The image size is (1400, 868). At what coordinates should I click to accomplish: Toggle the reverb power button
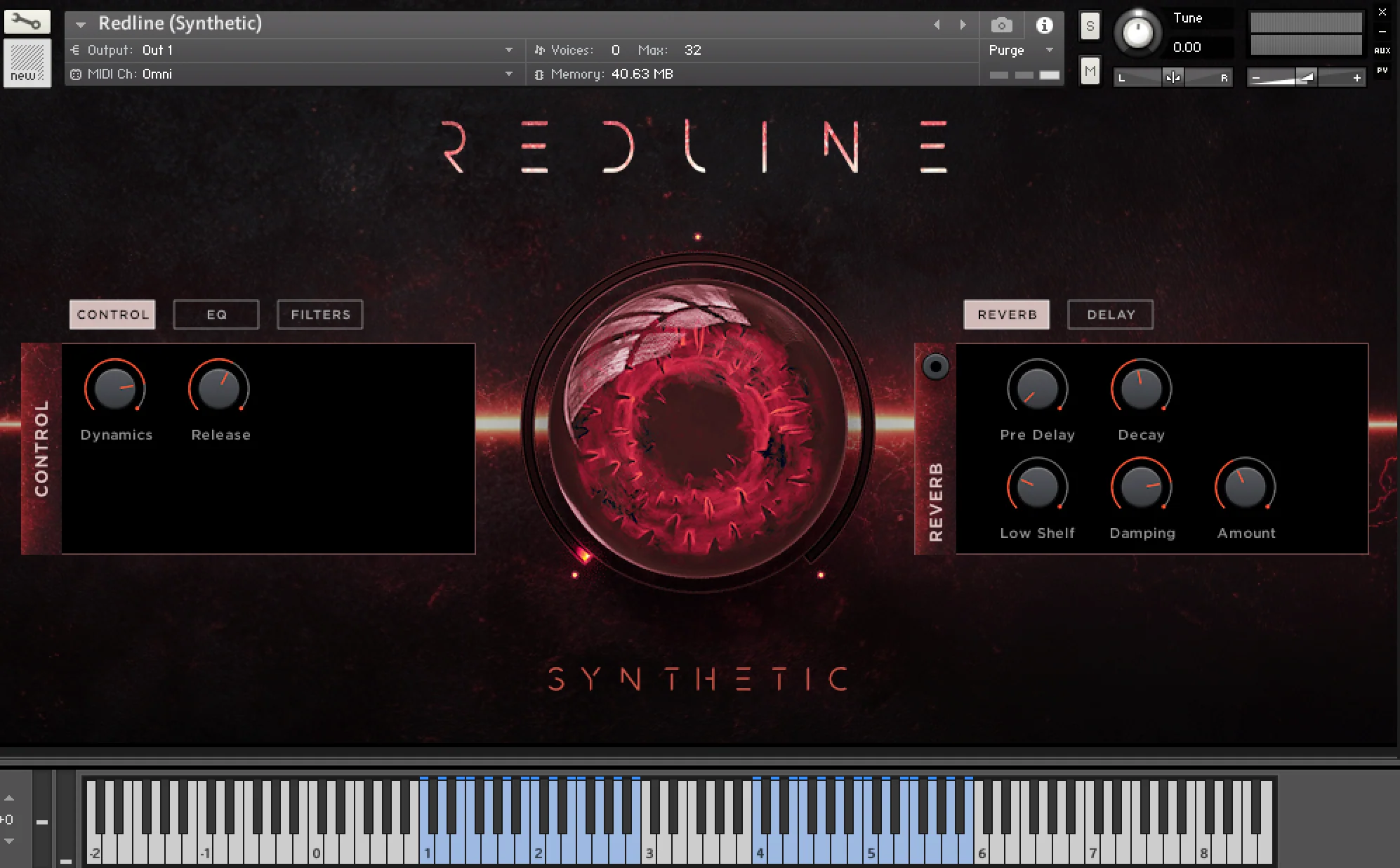pyautogui.click(x=935, y=366)
